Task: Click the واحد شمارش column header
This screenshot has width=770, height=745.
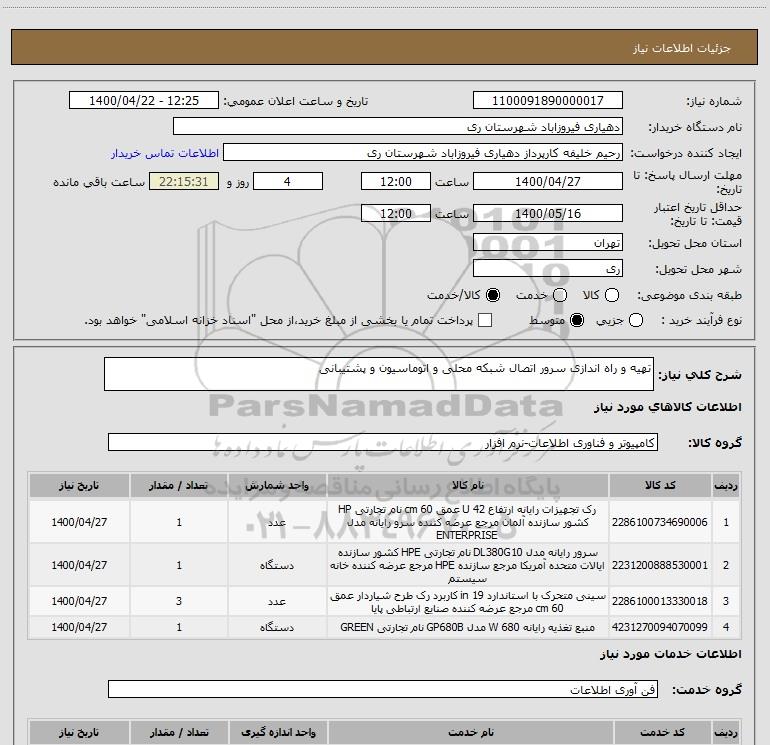Action: (x=277, y=485)
